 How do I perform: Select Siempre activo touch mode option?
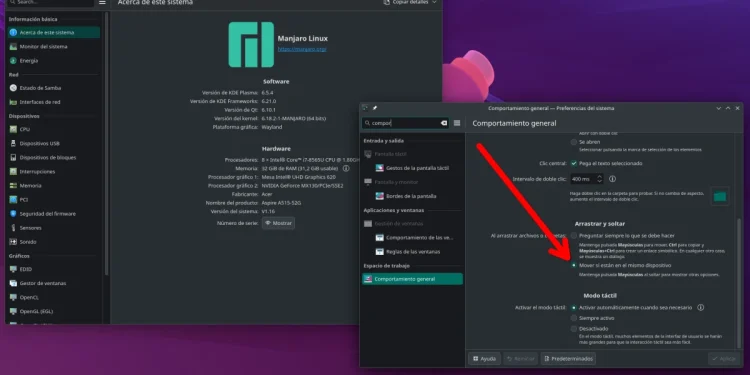coord(574,318)
